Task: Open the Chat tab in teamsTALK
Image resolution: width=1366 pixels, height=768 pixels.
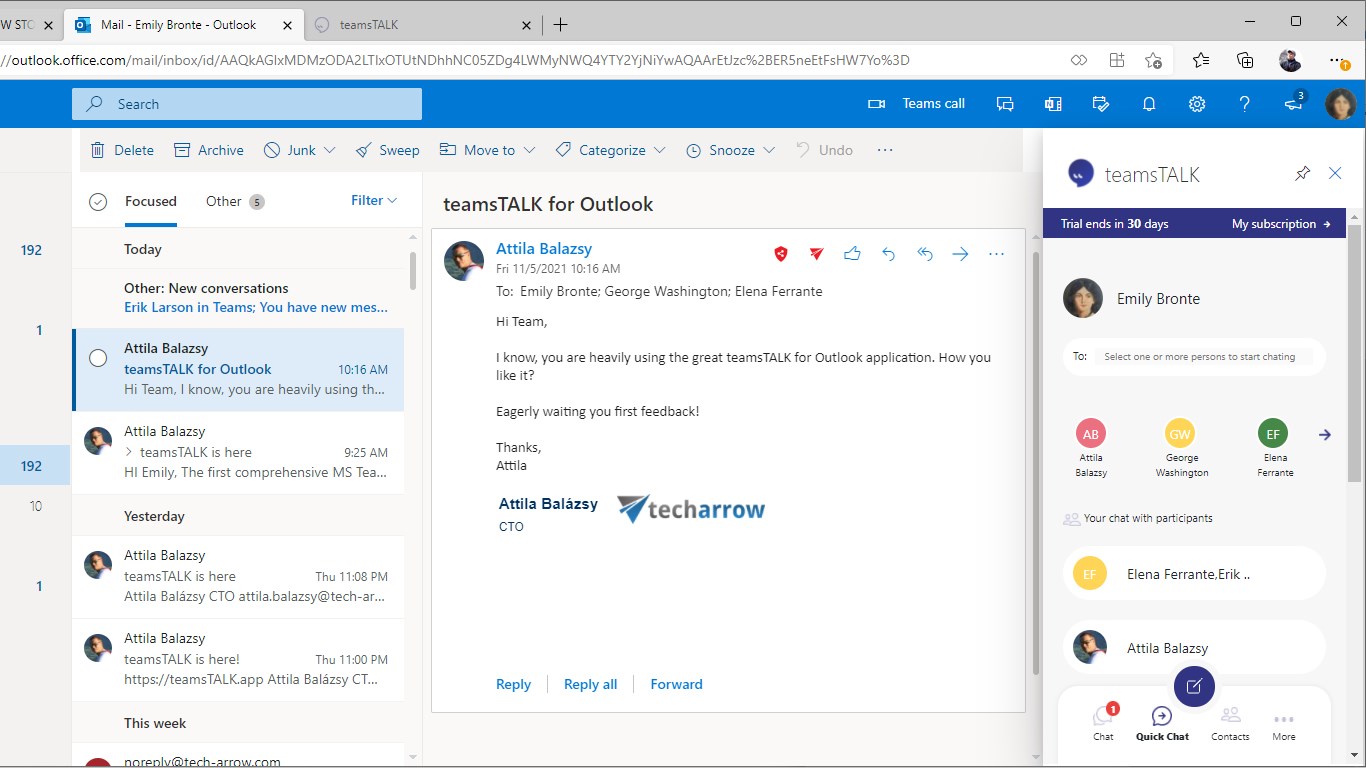Action: coord(1103,722)
